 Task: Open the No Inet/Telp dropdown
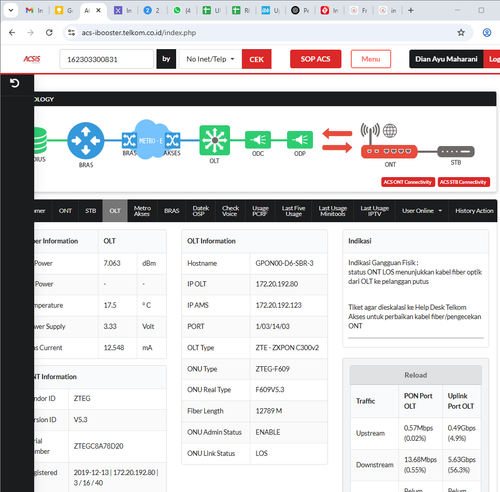[210, 59]
